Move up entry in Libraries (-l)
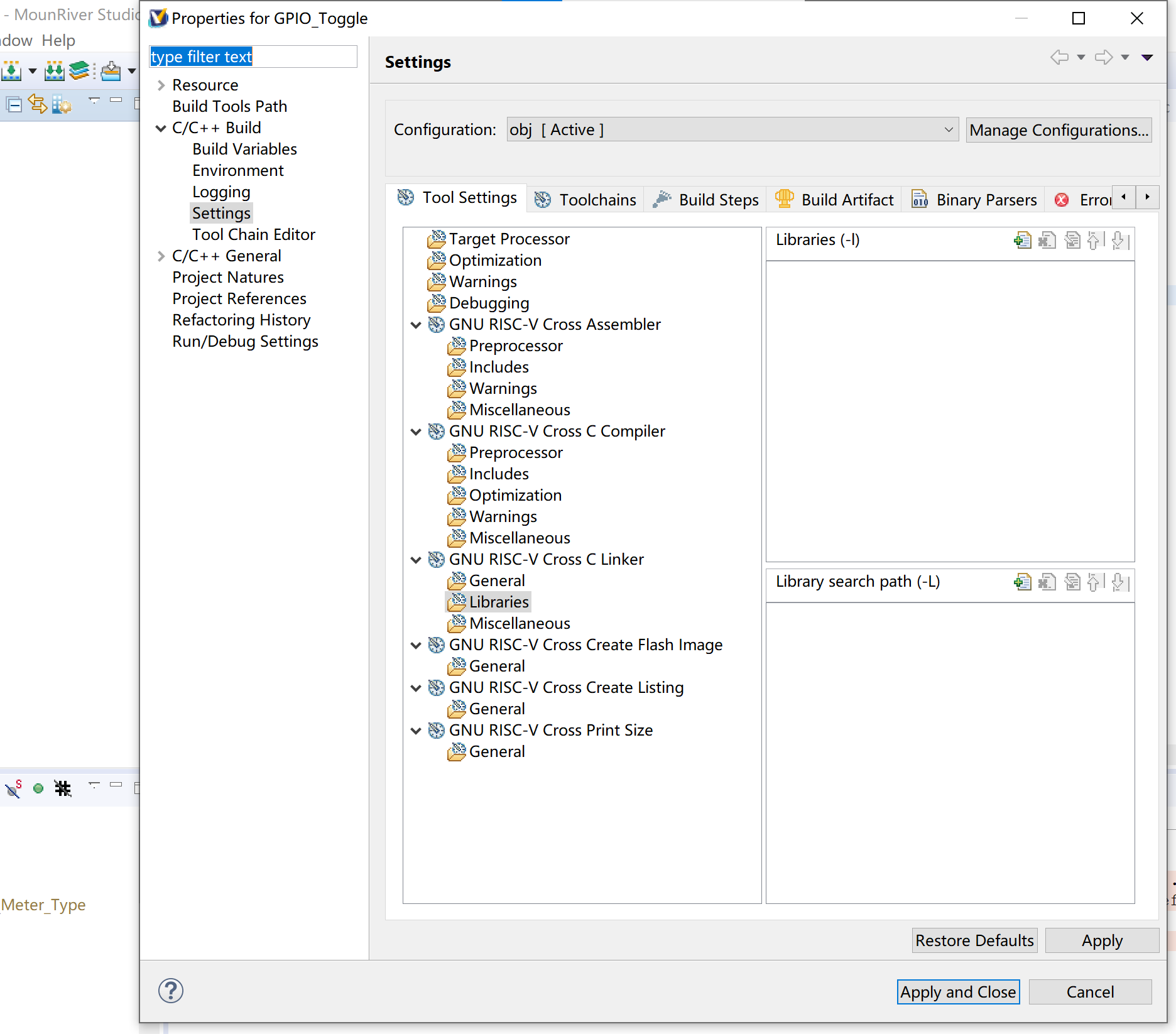Image resolution: width=1176 pixels, height=1034 pixels. point(1096,240)
